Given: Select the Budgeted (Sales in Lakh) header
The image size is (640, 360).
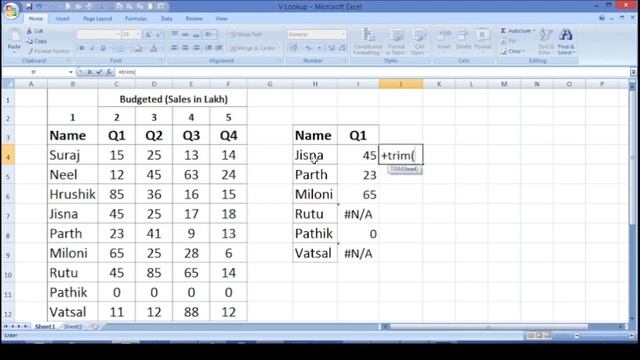Looking at the screenshot, I should point(173,99).
